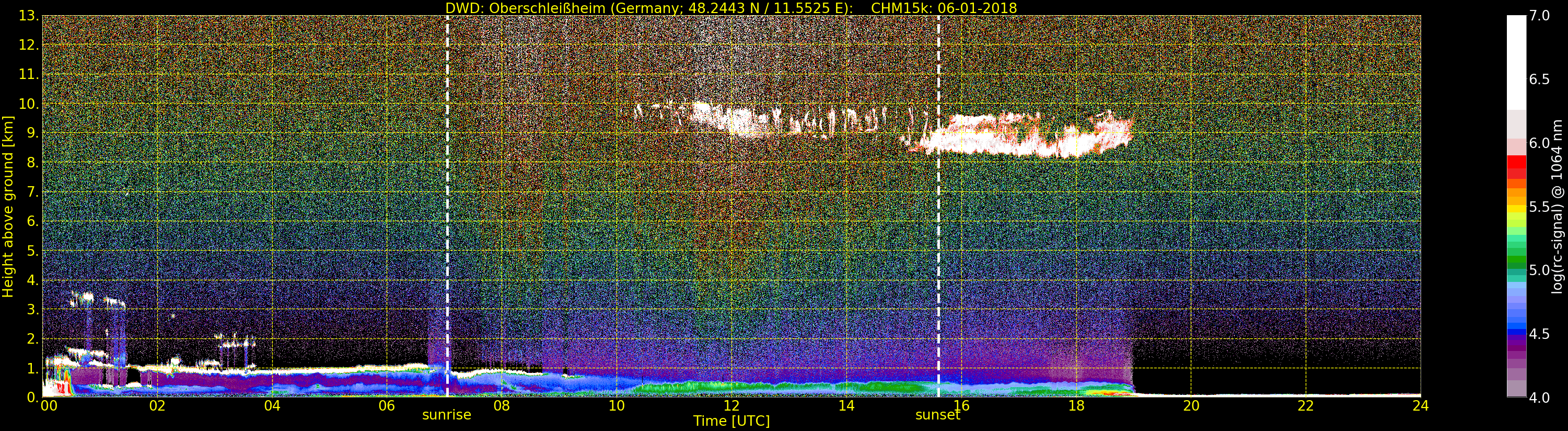
Task: Click the 20 hour tick on the time axis
Action: click(x=1191, y=406)
